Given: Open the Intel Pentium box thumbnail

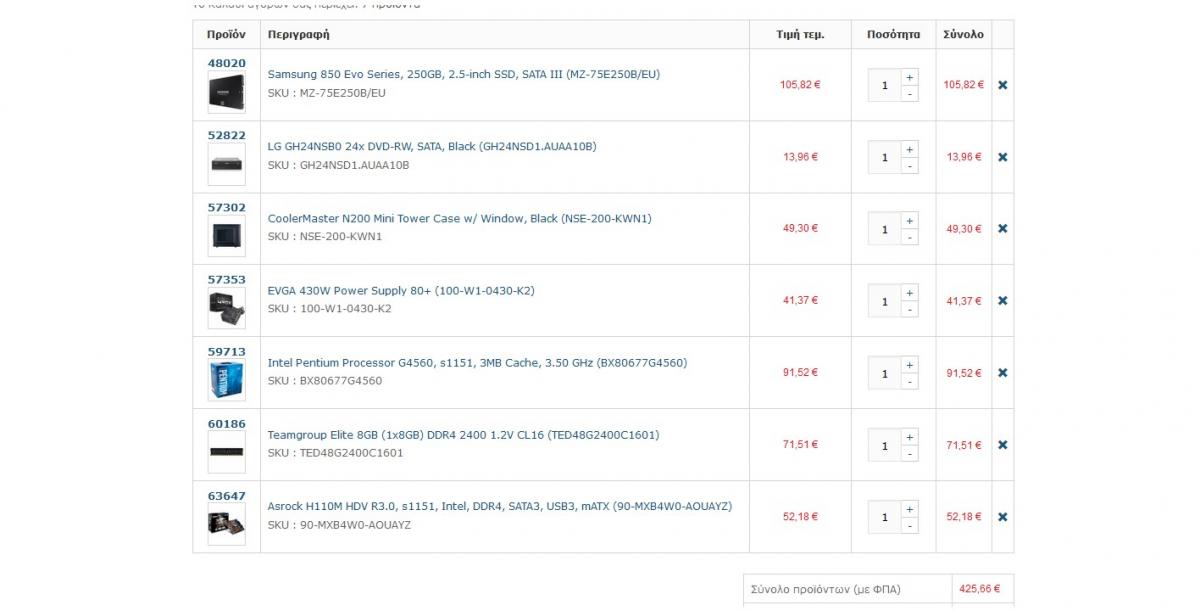Looking at the screenshot, I should pos(226,380).
